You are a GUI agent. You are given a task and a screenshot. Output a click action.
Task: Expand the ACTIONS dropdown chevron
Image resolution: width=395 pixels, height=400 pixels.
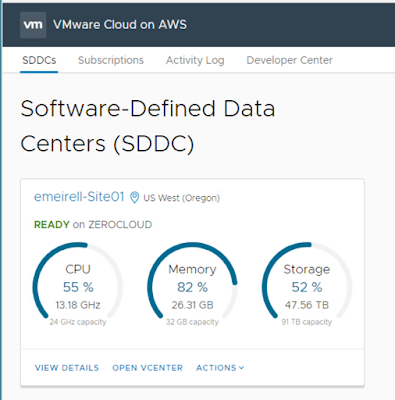coord(242,368)
